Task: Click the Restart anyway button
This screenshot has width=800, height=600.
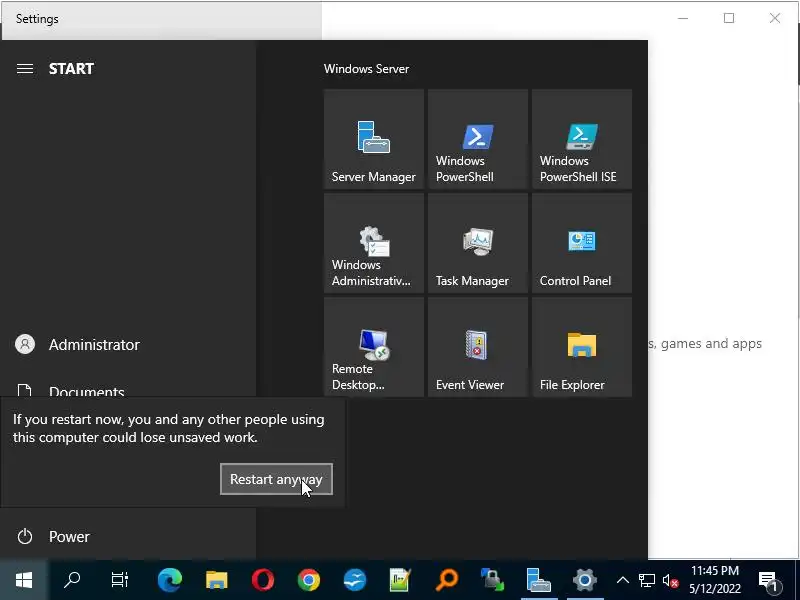Action: [276, 479]
